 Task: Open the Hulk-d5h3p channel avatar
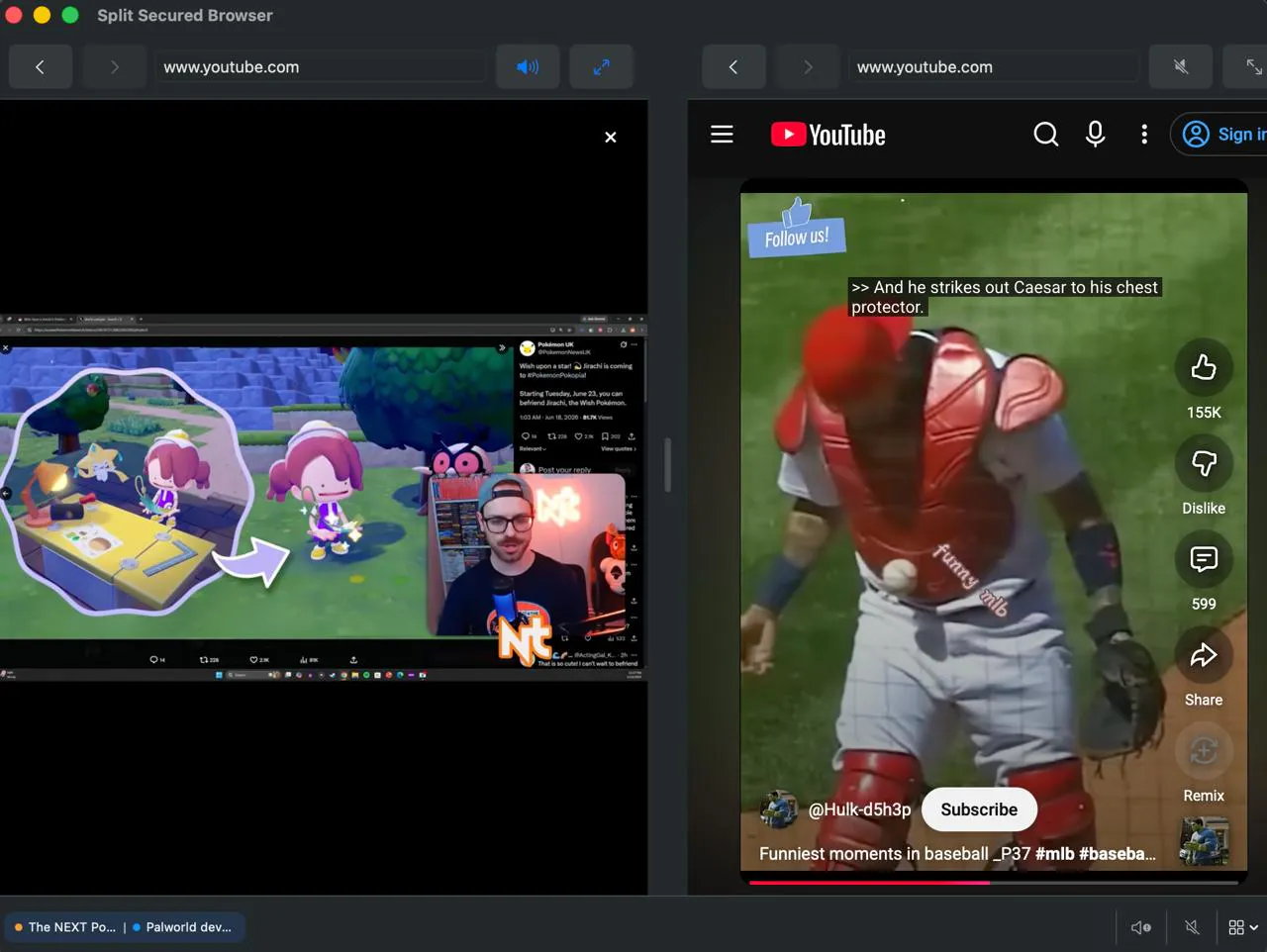[779, 809]
